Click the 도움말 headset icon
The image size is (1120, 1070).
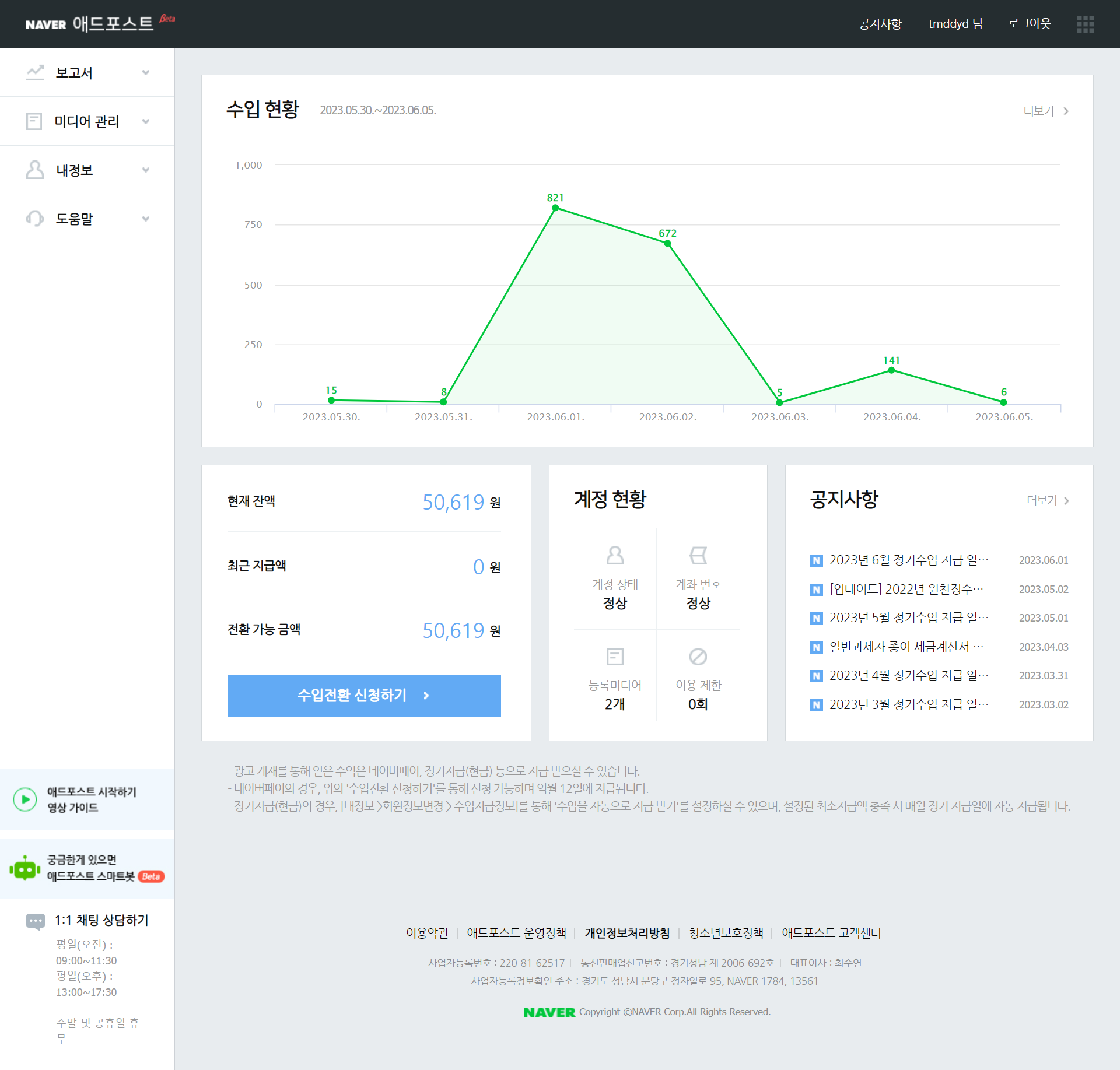(x=35, y=219)
